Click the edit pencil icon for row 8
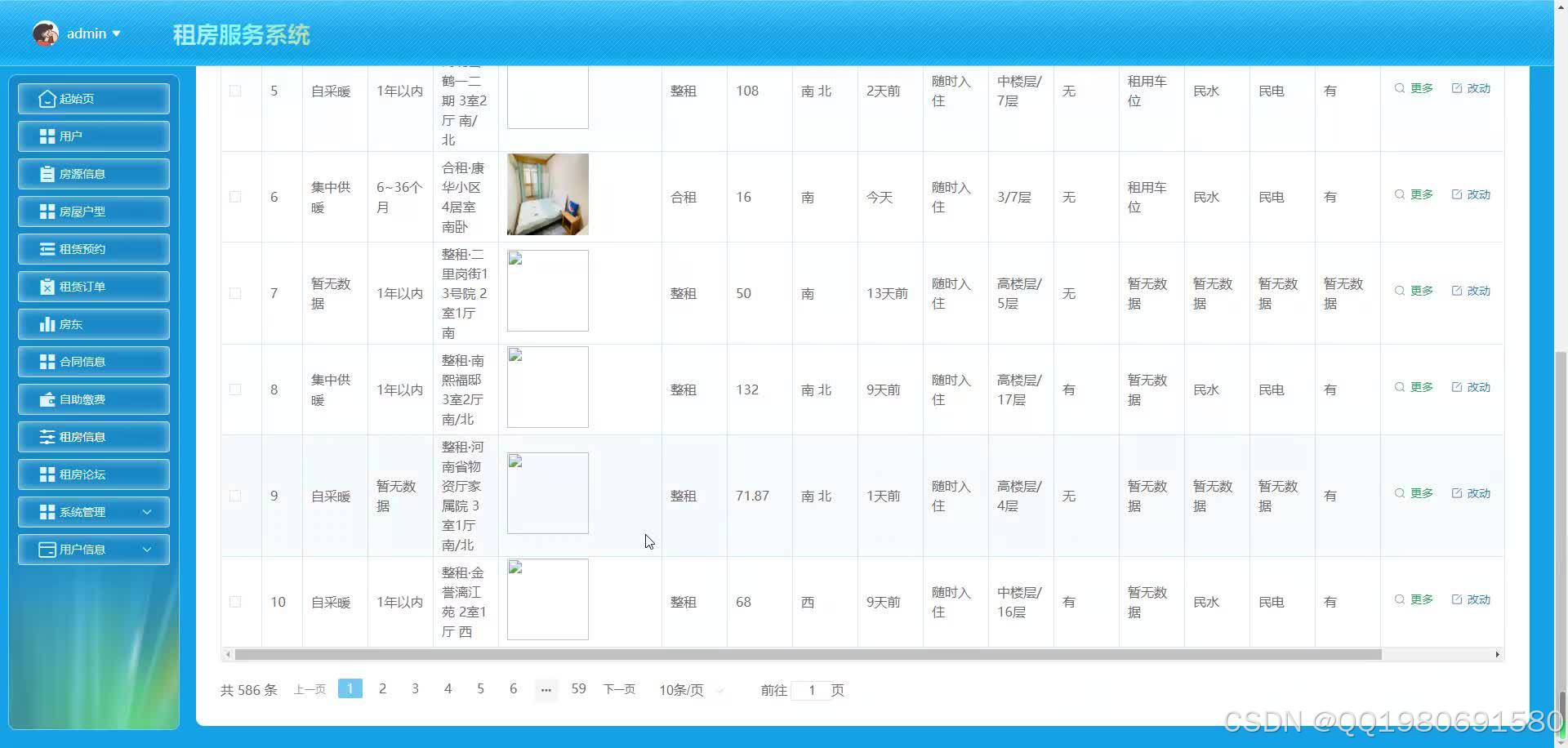The width and height of the screenshot is (1568, 748). point(1457,387)
